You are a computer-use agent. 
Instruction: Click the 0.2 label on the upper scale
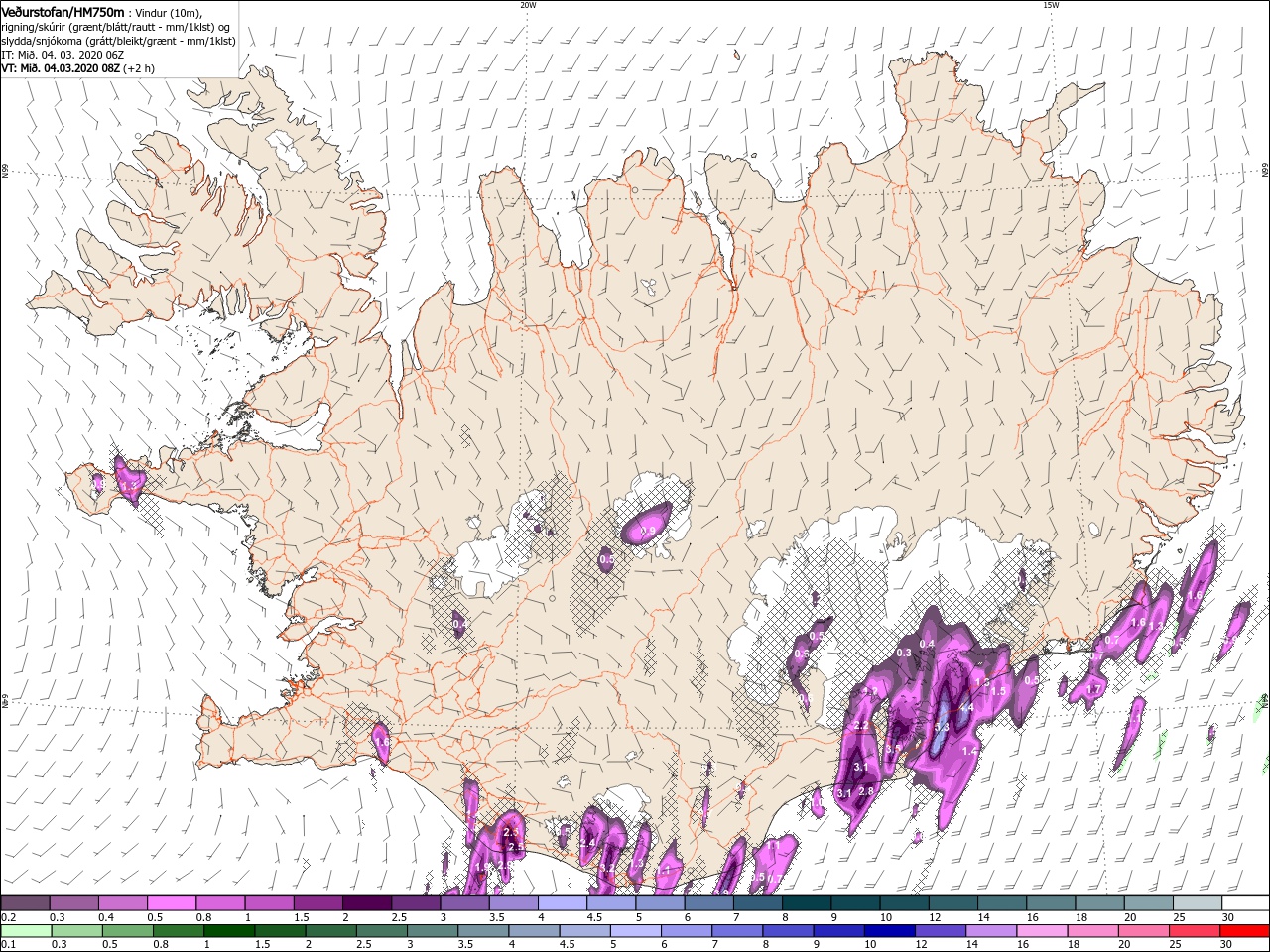pyautogui.click(x=8, y=917)
